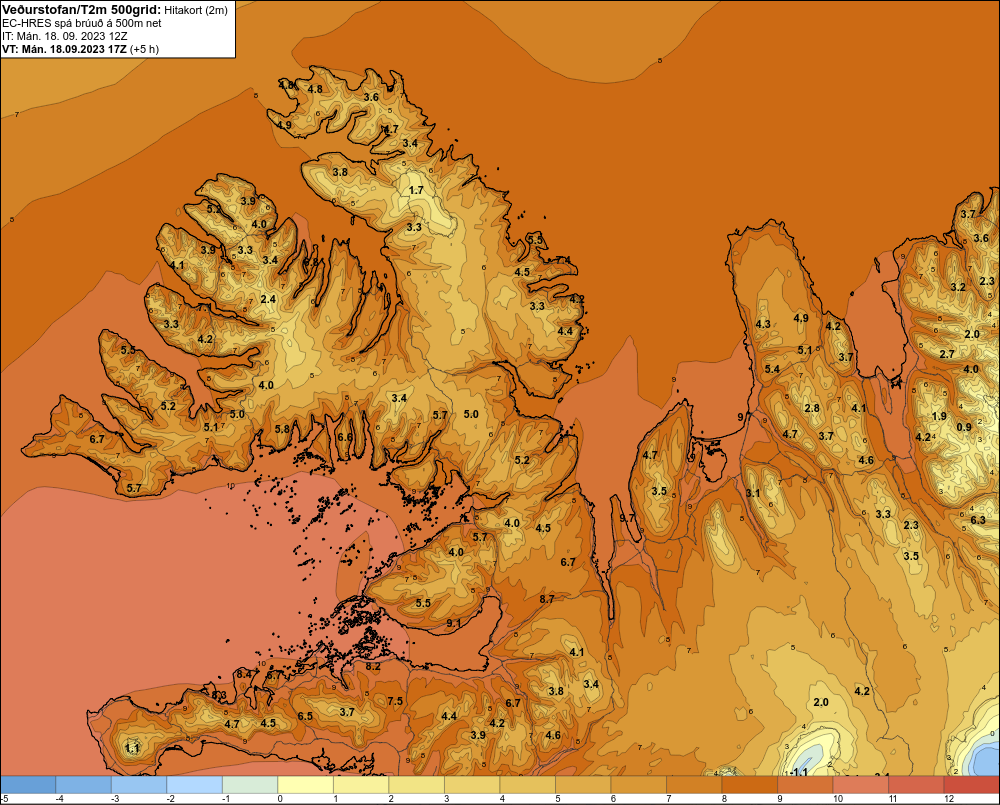
Task: Click the '2.8' temperature value on map
Action: click(x=811, y=408)
